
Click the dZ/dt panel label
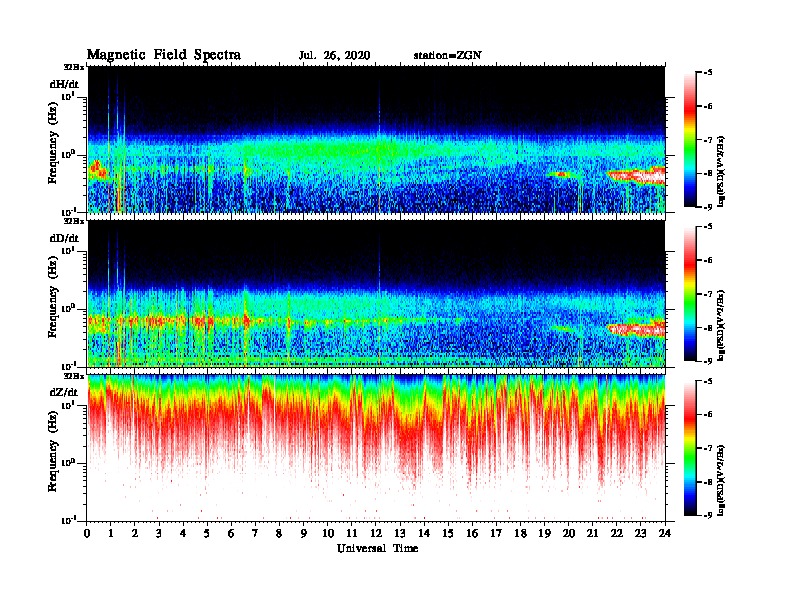click(64, 392)
